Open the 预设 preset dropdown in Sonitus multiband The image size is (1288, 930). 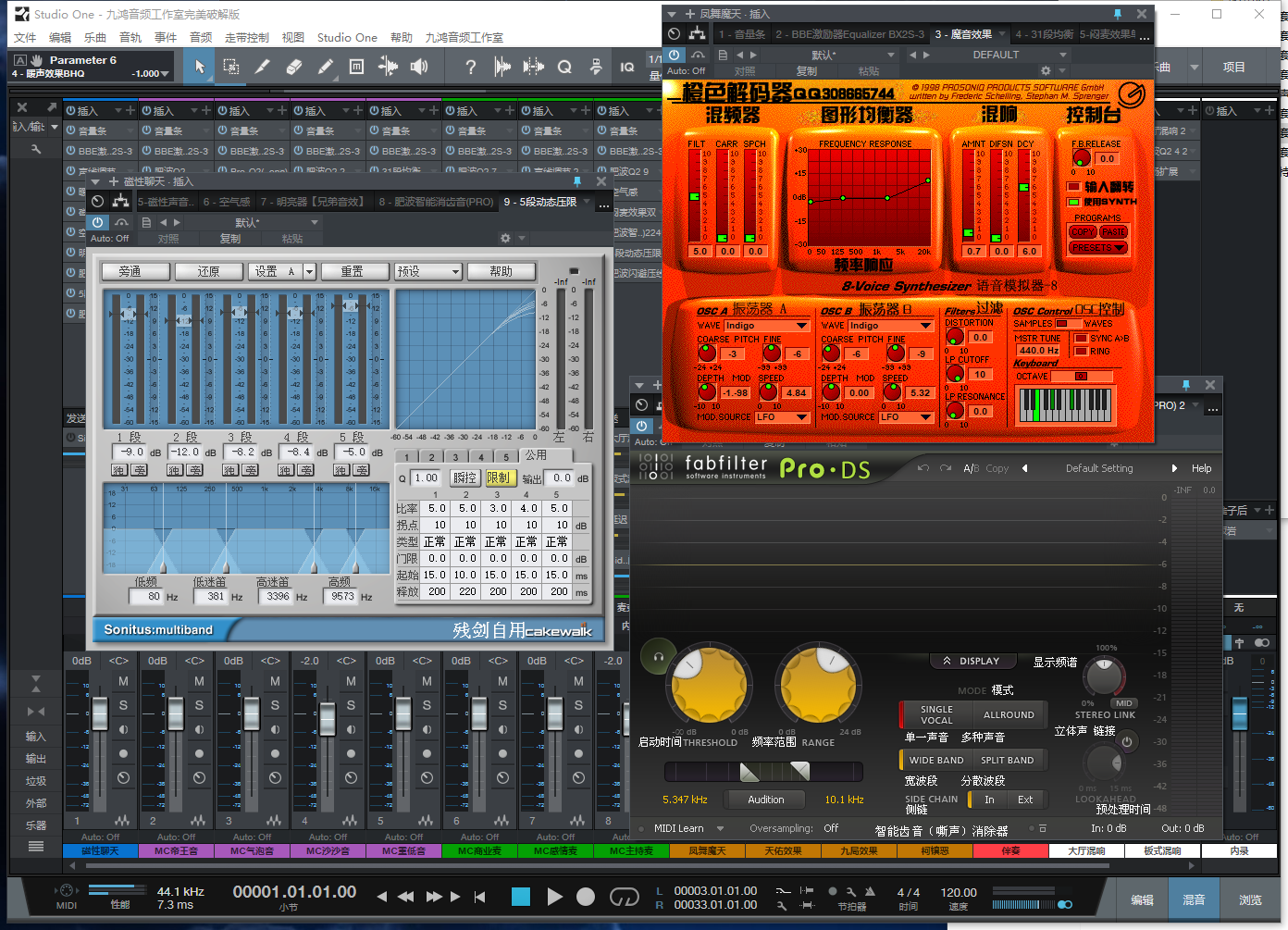[427, 271]
